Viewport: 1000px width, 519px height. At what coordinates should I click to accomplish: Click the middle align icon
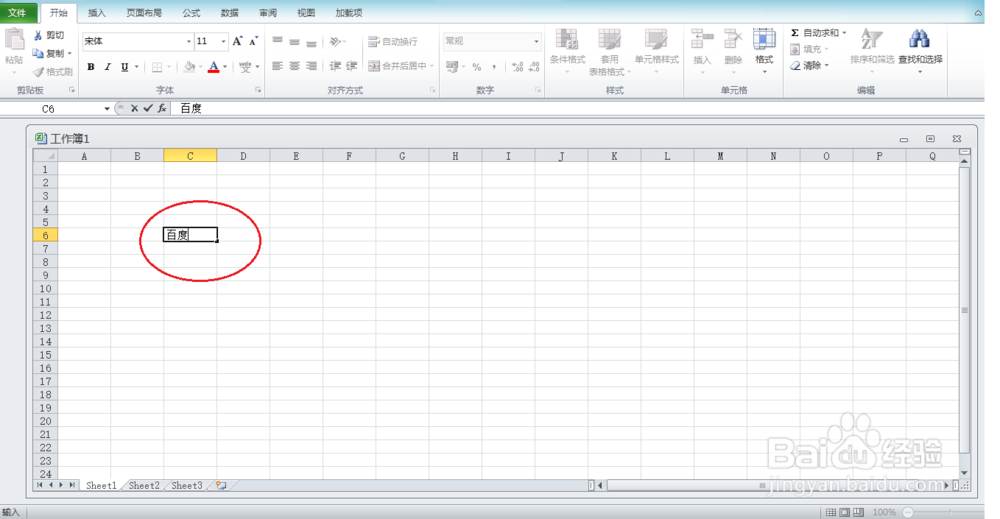coord(294,41)
